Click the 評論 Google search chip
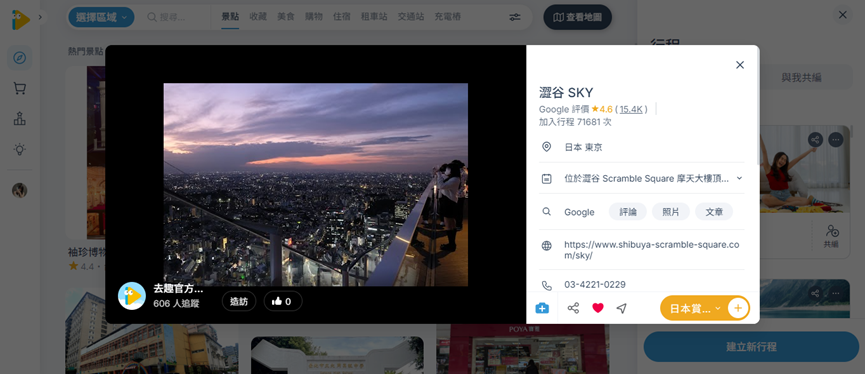 pos(628,212)
